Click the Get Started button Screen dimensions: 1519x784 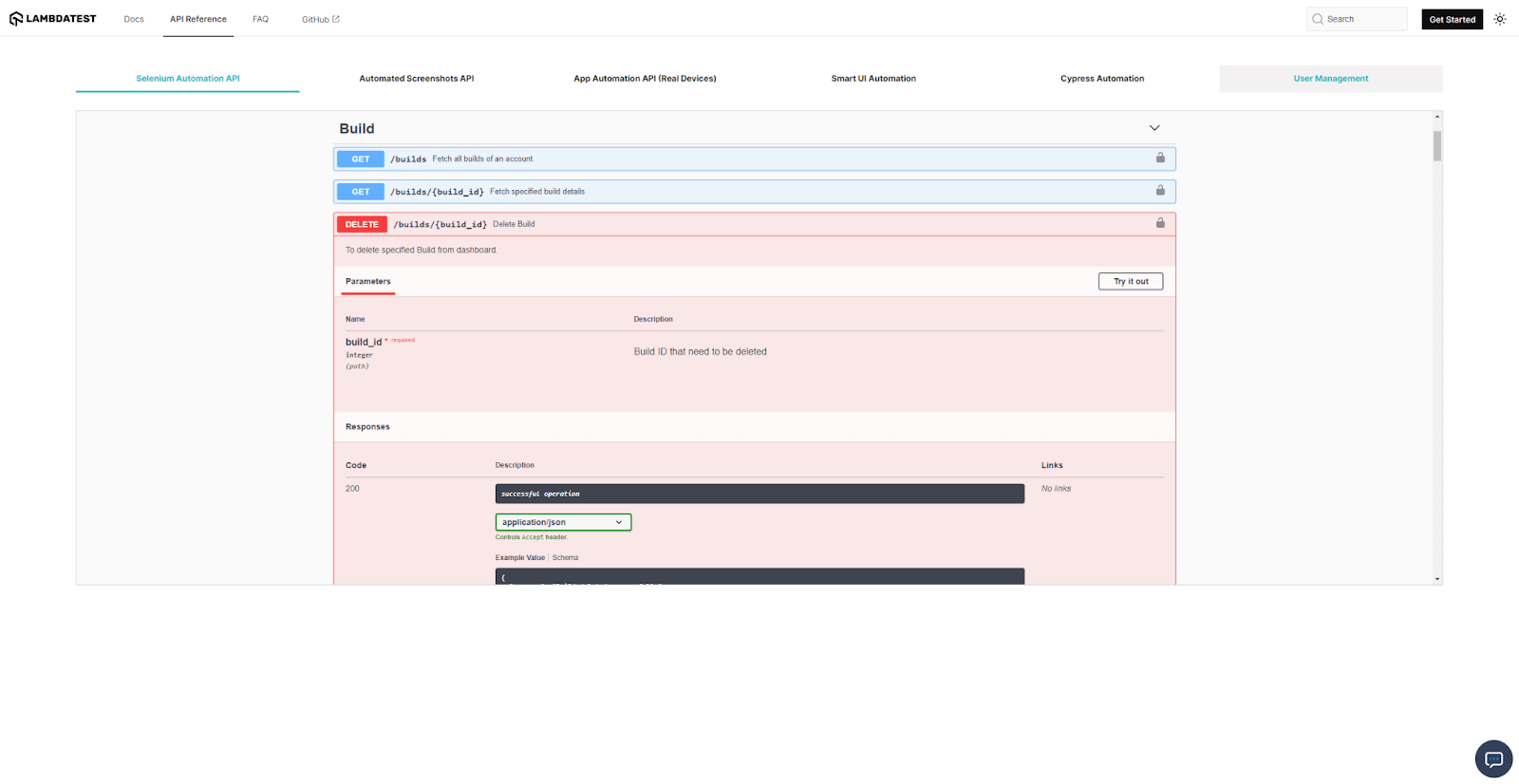(x=1453, y=19)
